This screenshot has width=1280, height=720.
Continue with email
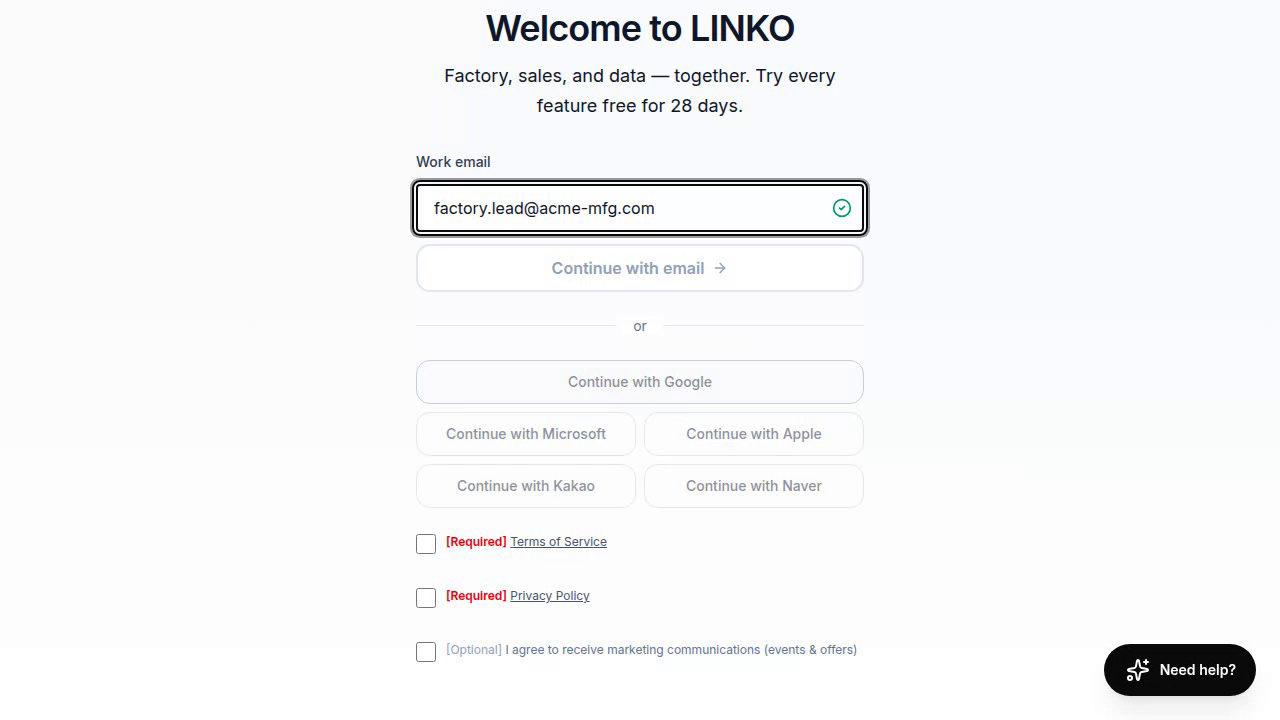point(640,268)
